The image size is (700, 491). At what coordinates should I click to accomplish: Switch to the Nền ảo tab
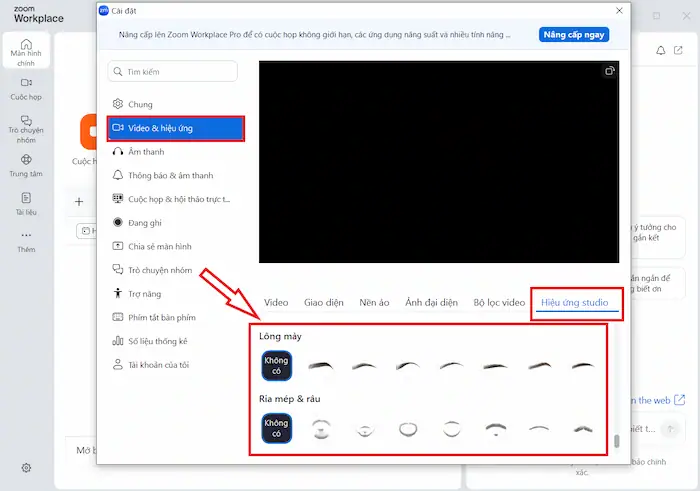click(x=374, y=302)
